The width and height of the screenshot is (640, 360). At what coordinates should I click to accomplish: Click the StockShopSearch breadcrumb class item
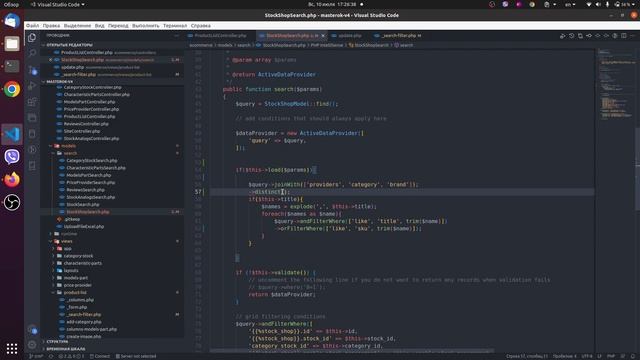371,45
